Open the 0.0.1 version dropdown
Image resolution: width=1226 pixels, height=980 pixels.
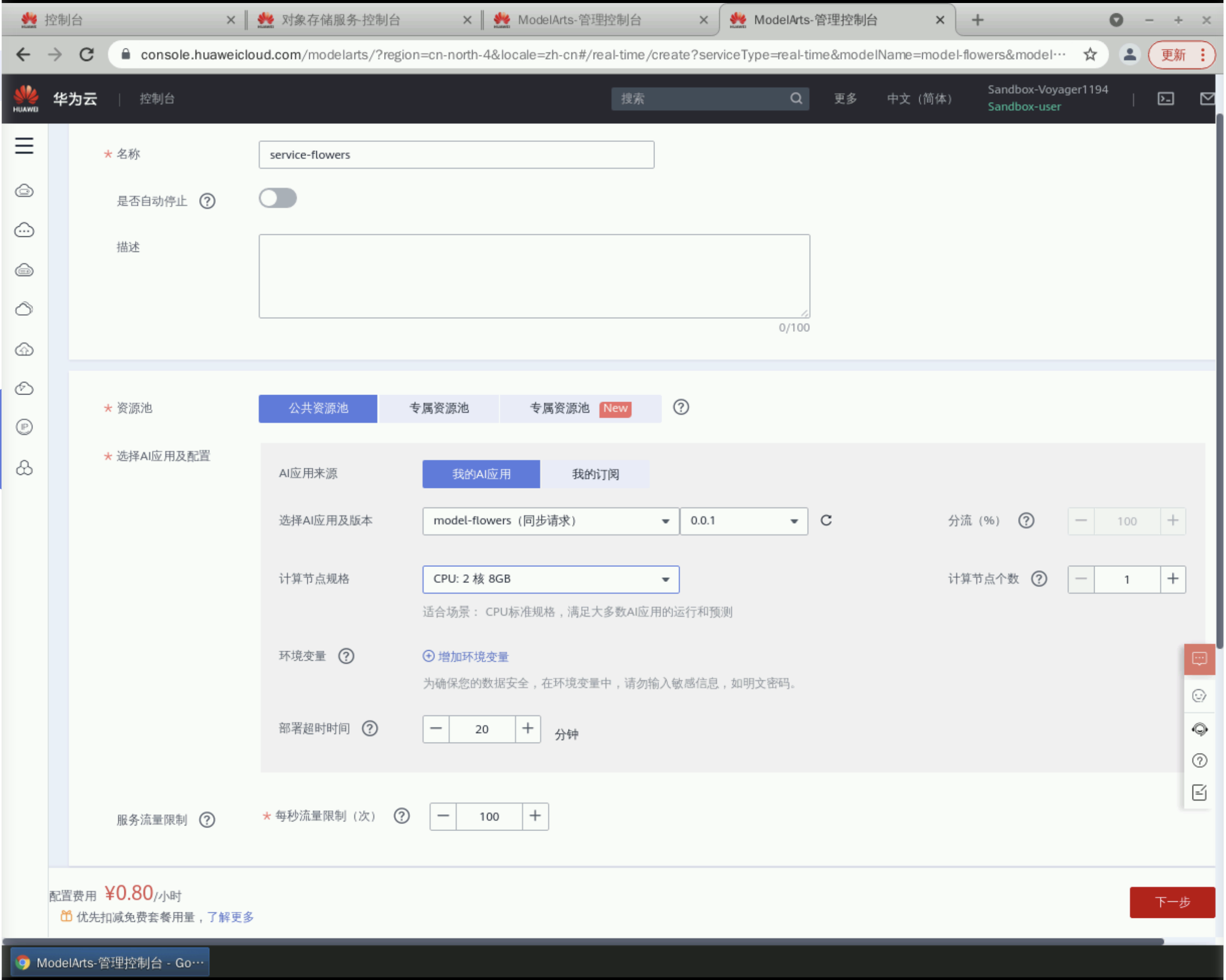pyautogui.click(x=743, y=521)
